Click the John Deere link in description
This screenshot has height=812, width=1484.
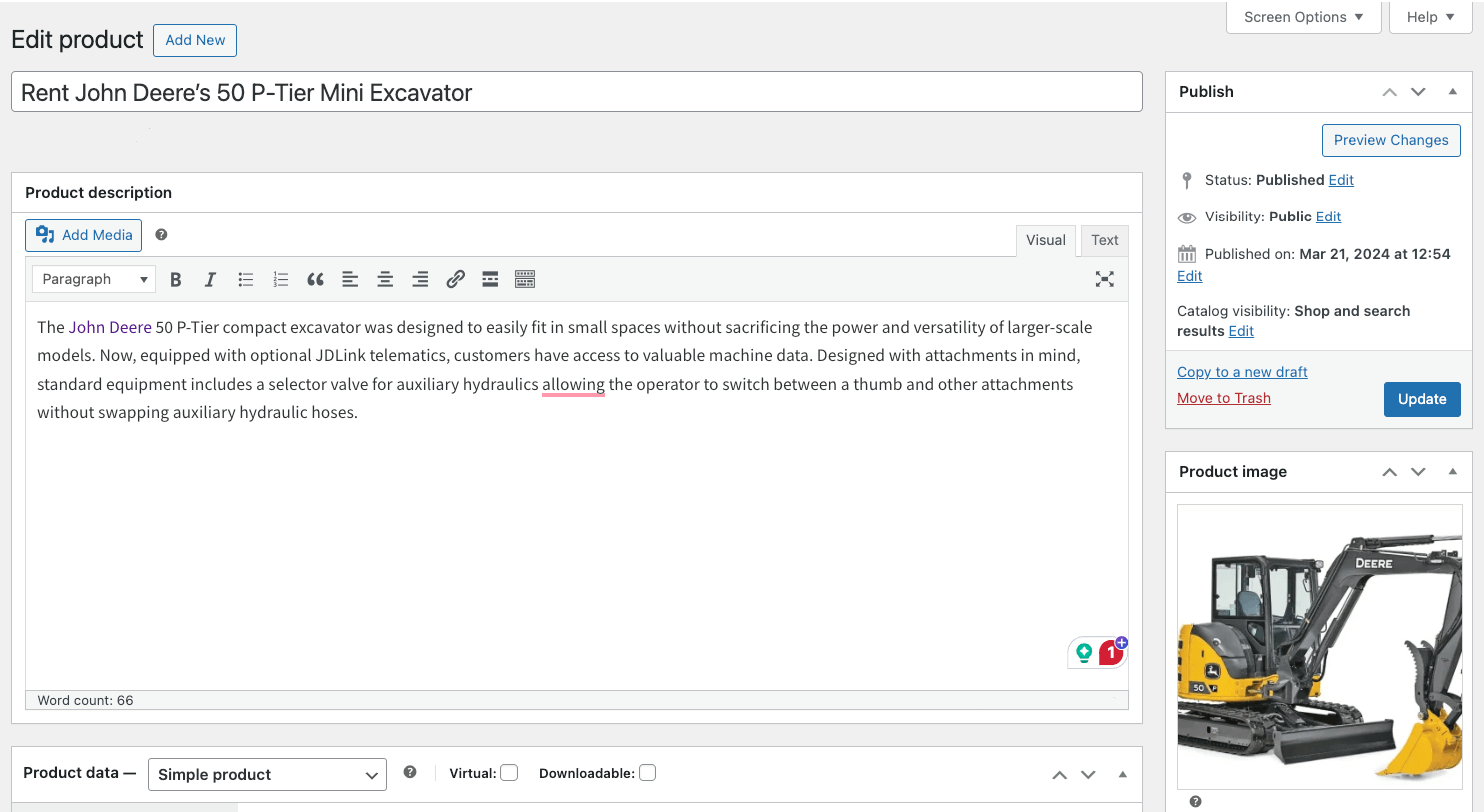[x=110, y=327]
